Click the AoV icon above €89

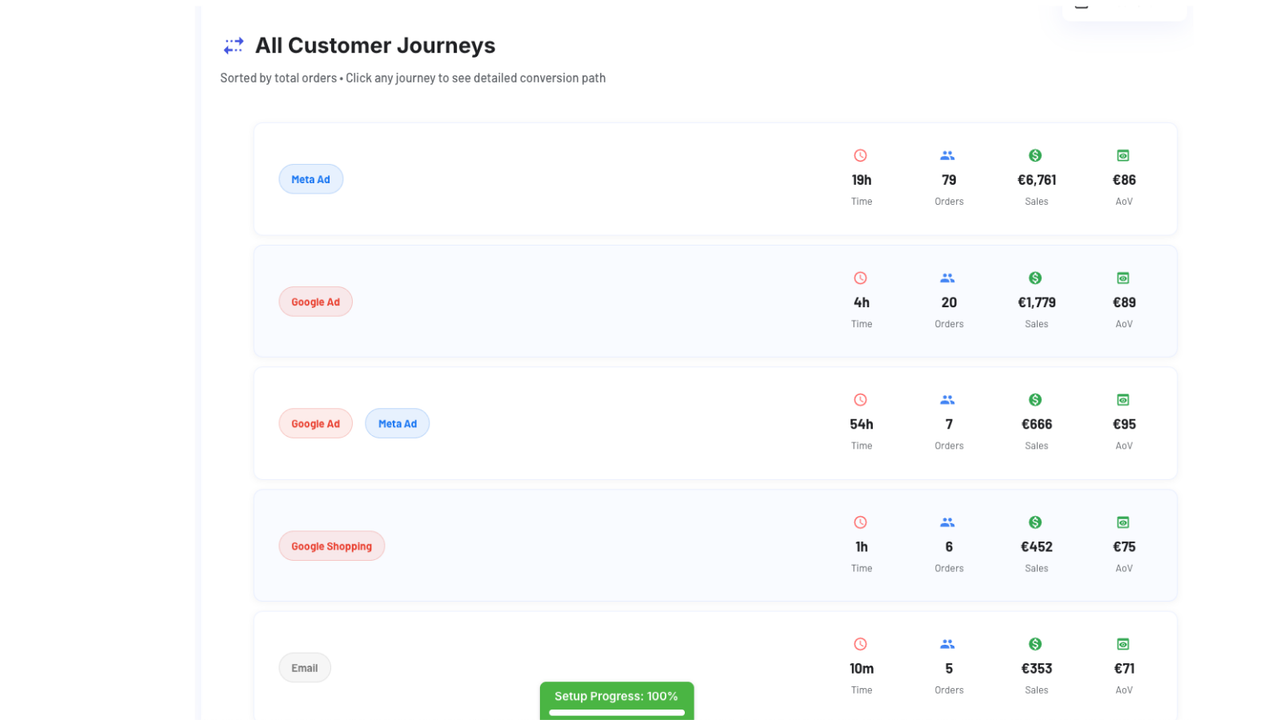1123,278
